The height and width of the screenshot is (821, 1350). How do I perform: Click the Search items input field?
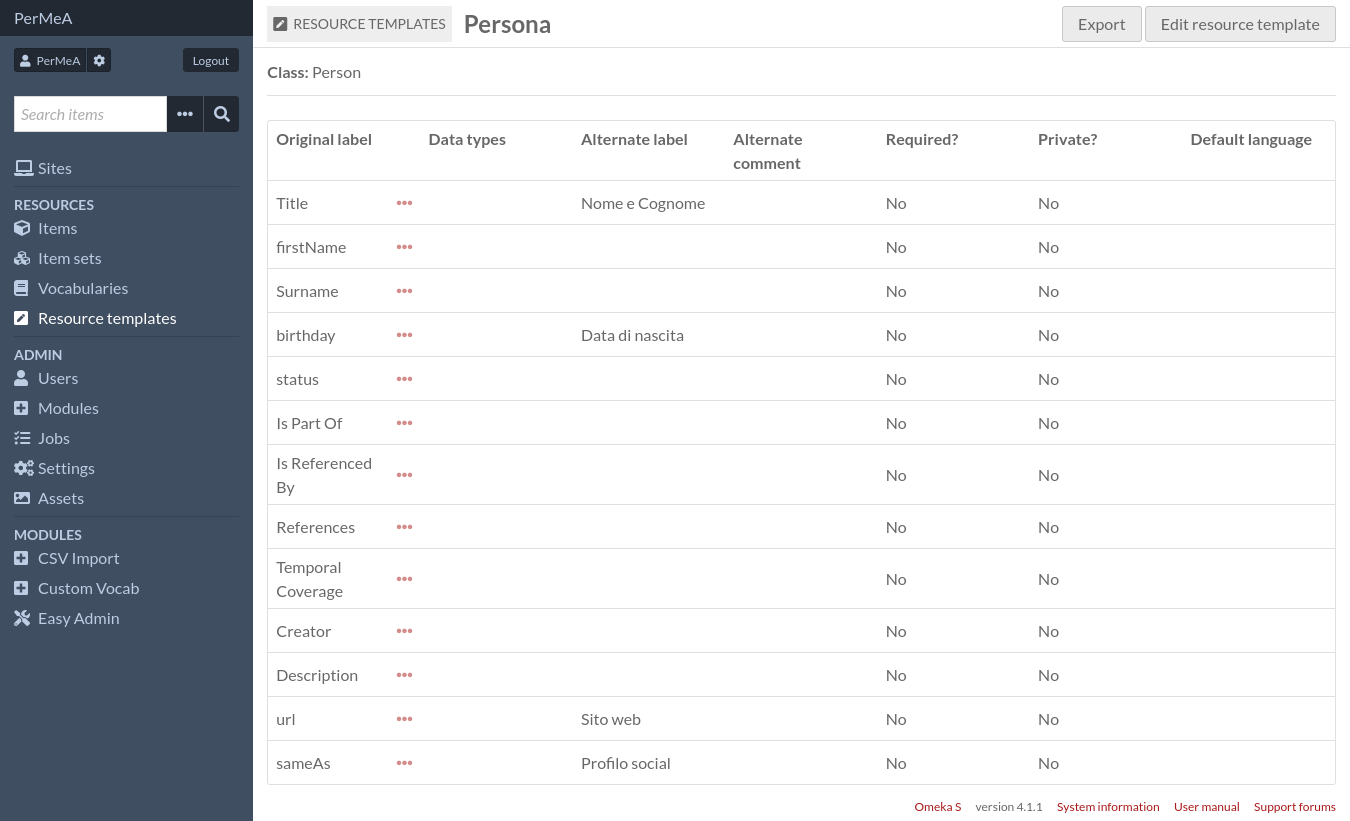(x=90, y=114)
